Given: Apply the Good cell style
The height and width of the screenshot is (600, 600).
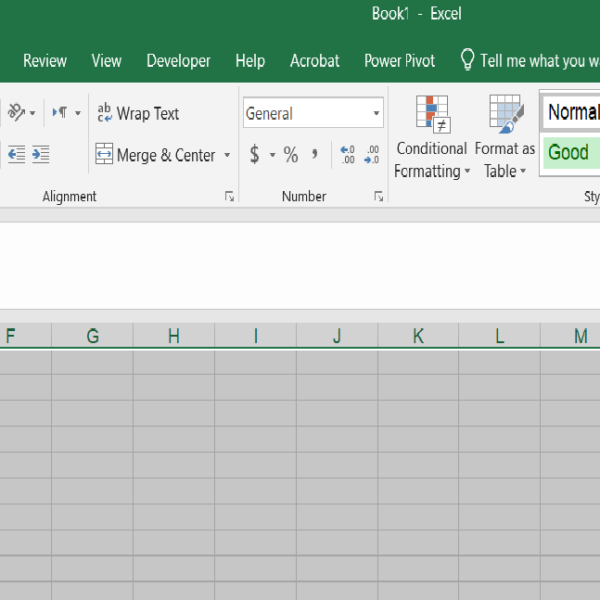Looking at the screenshot, I should 571,152.
